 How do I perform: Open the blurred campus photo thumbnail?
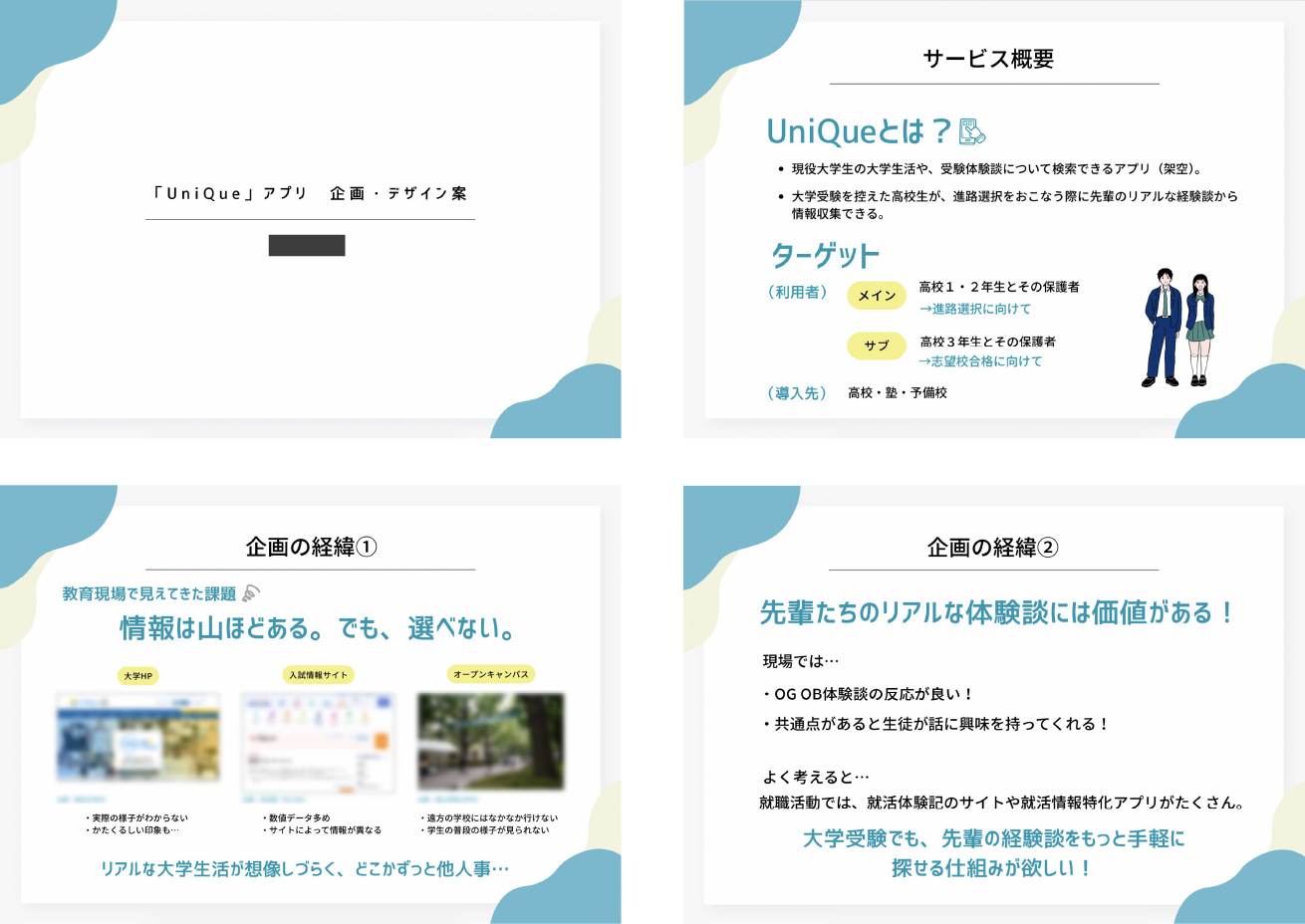(x=491, y=742)
